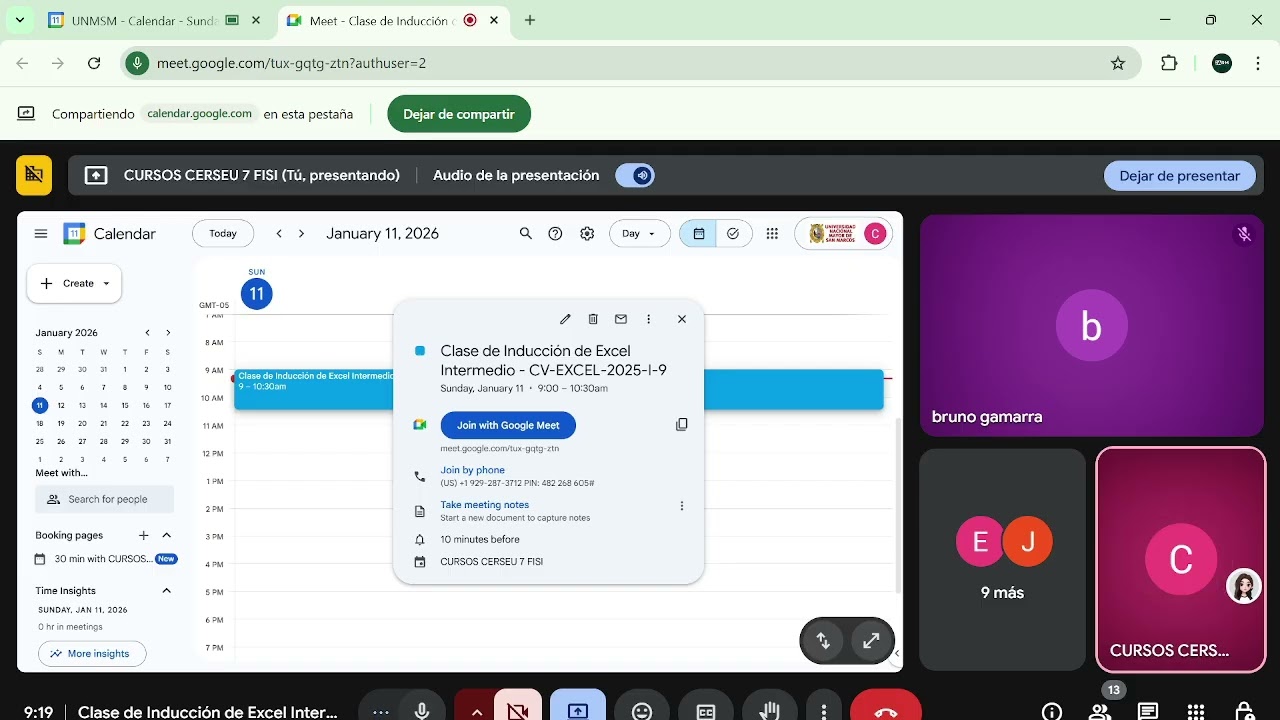The height and width of the screenshot is (720, 1280).
Task: Raise hand in the meeting
Action: click(x=769, y=711)
